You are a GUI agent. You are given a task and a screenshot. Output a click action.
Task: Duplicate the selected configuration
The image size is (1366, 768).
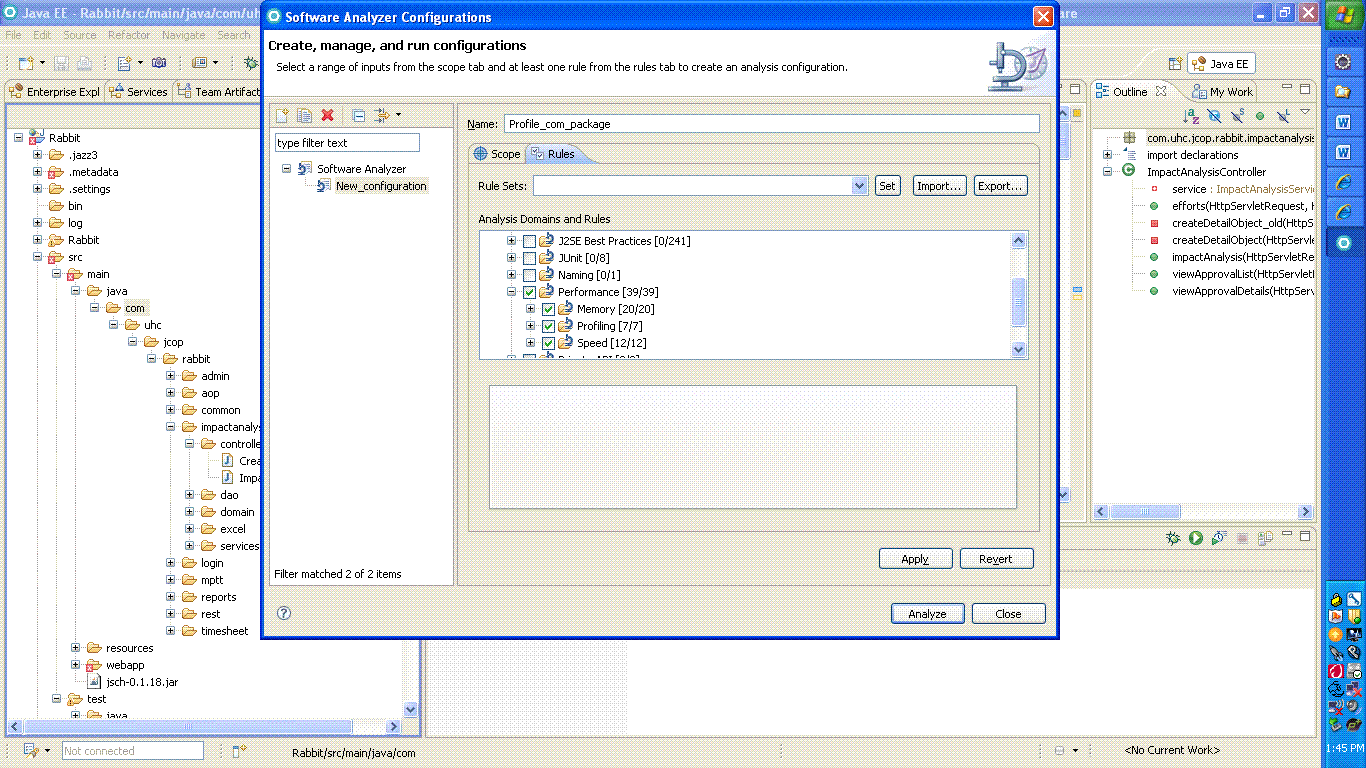tap(305, 116)
